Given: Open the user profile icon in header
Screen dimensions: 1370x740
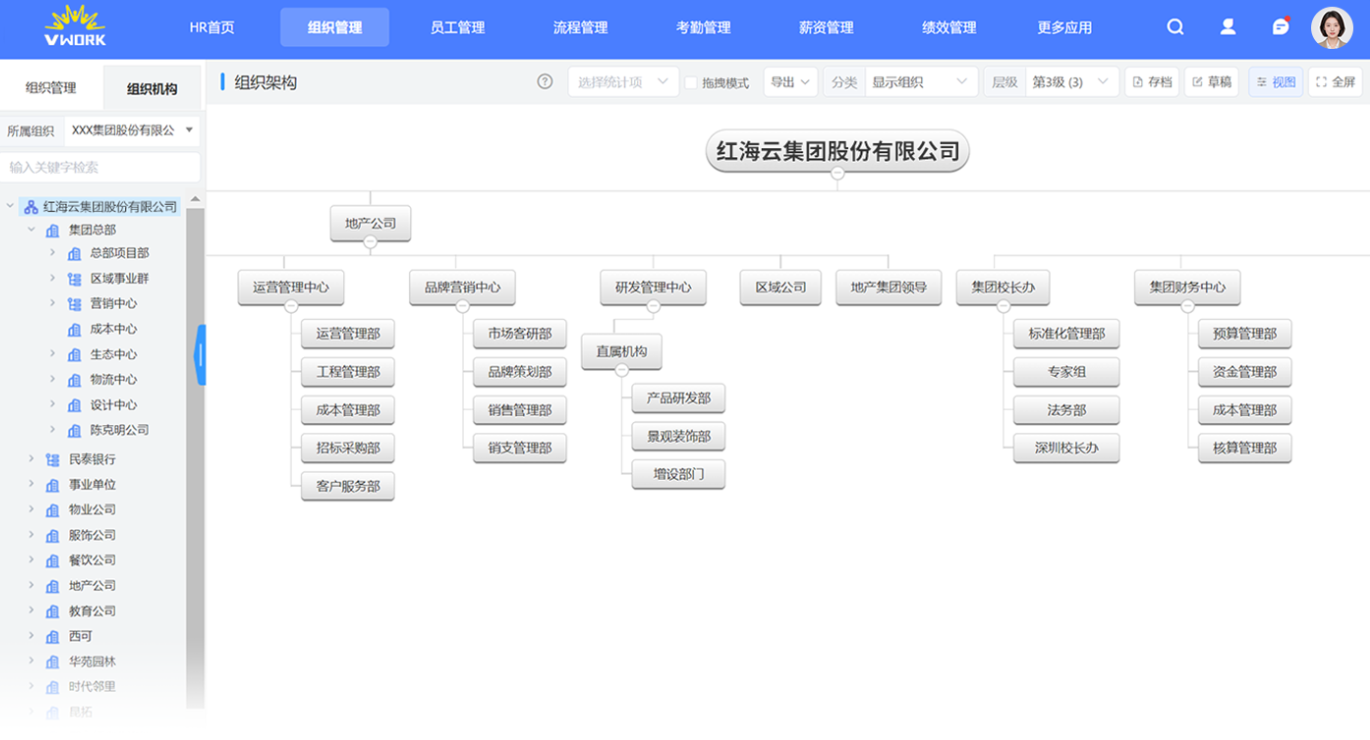Looking at the screenshot, I should click(x=1228, y=28).
